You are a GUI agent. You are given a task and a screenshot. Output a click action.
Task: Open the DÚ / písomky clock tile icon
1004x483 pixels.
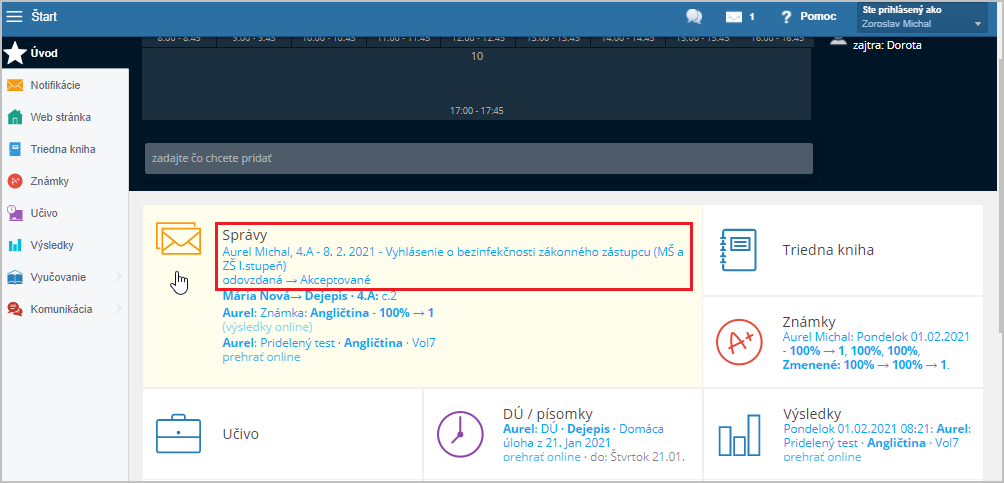tap(459, 434)
